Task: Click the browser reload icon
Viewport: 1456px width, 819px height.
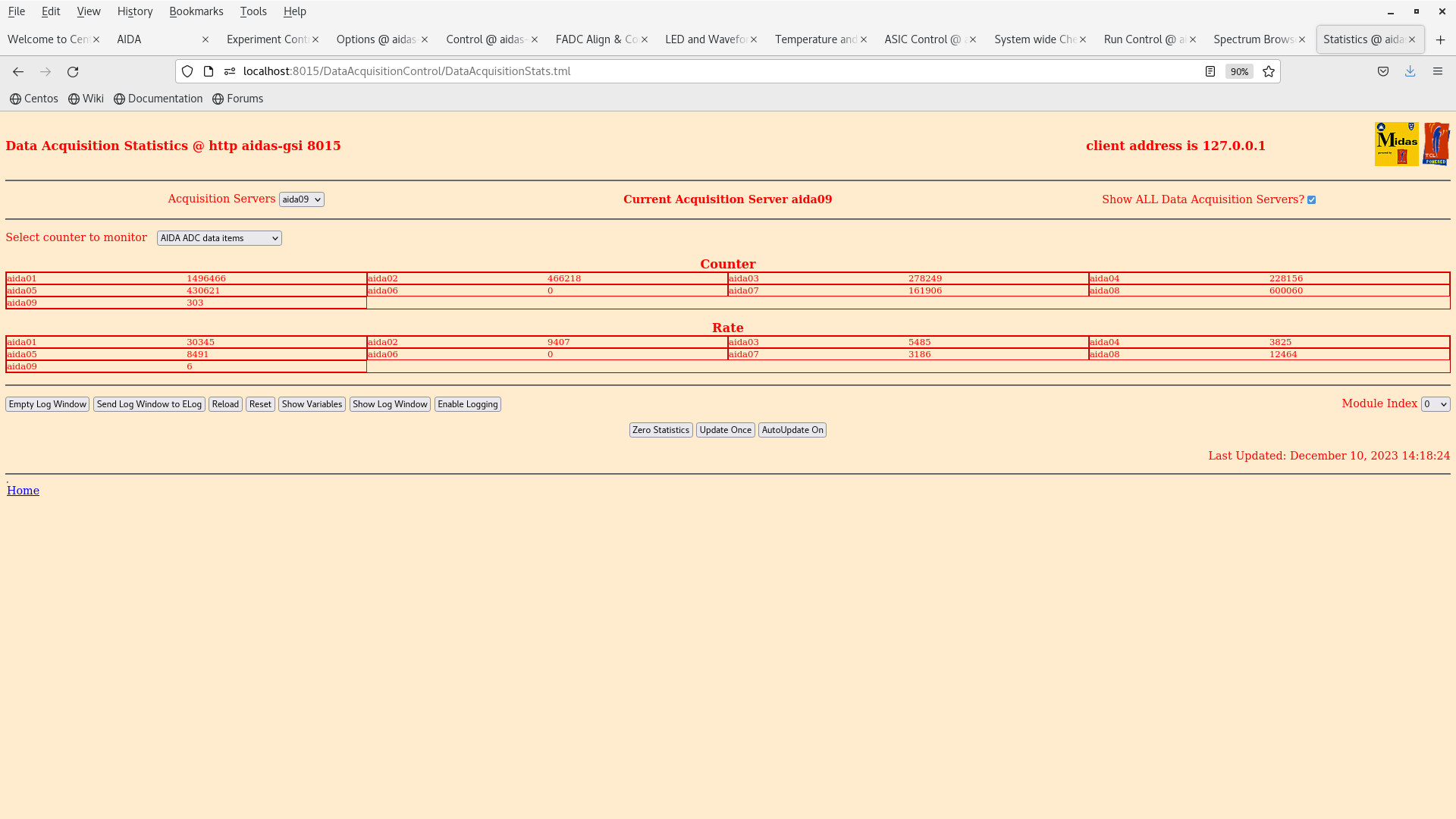Action: pyautogui.click(x=73, y=71)
